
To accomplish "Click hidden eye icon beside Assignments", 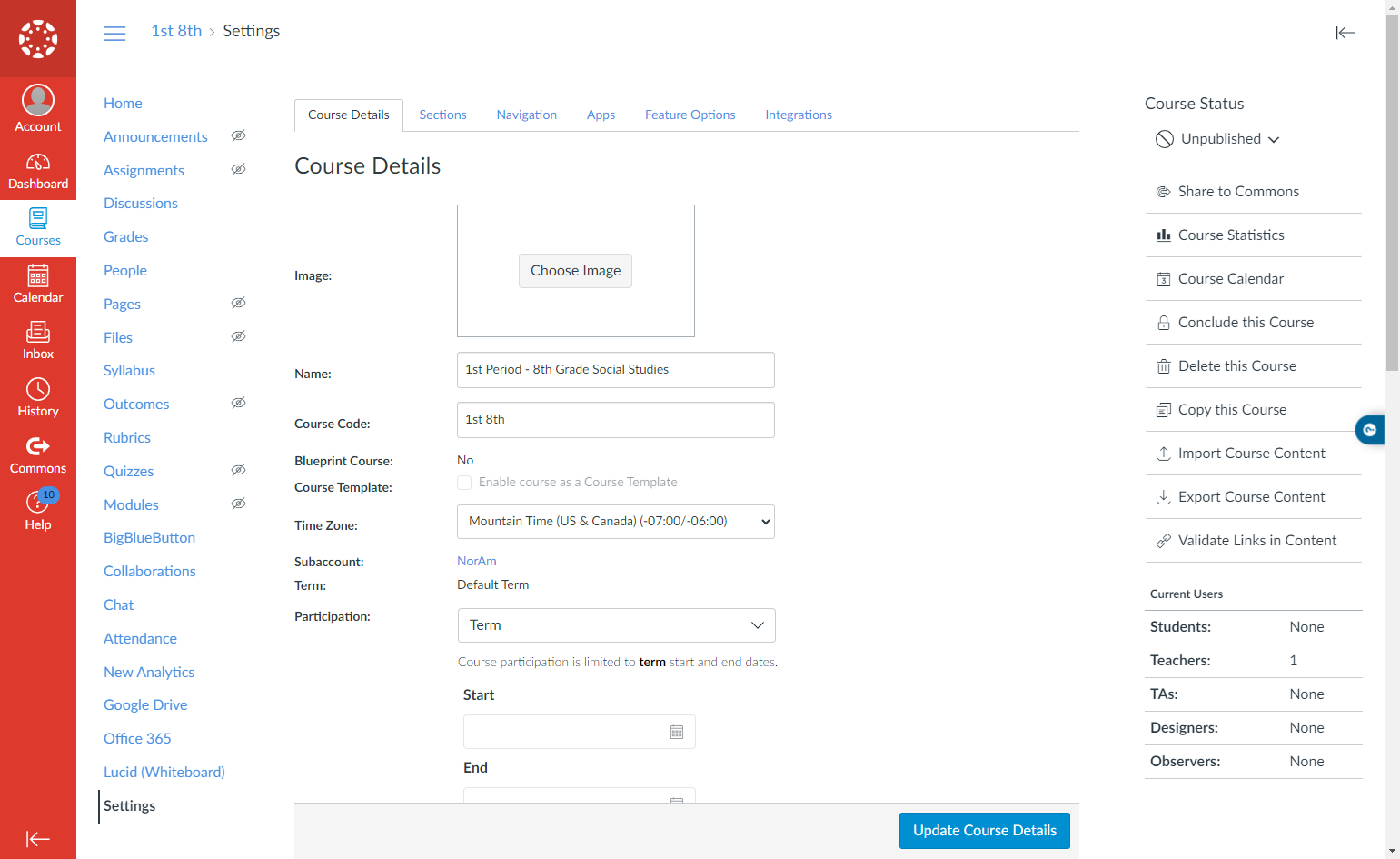I will [x=239, y=169].
